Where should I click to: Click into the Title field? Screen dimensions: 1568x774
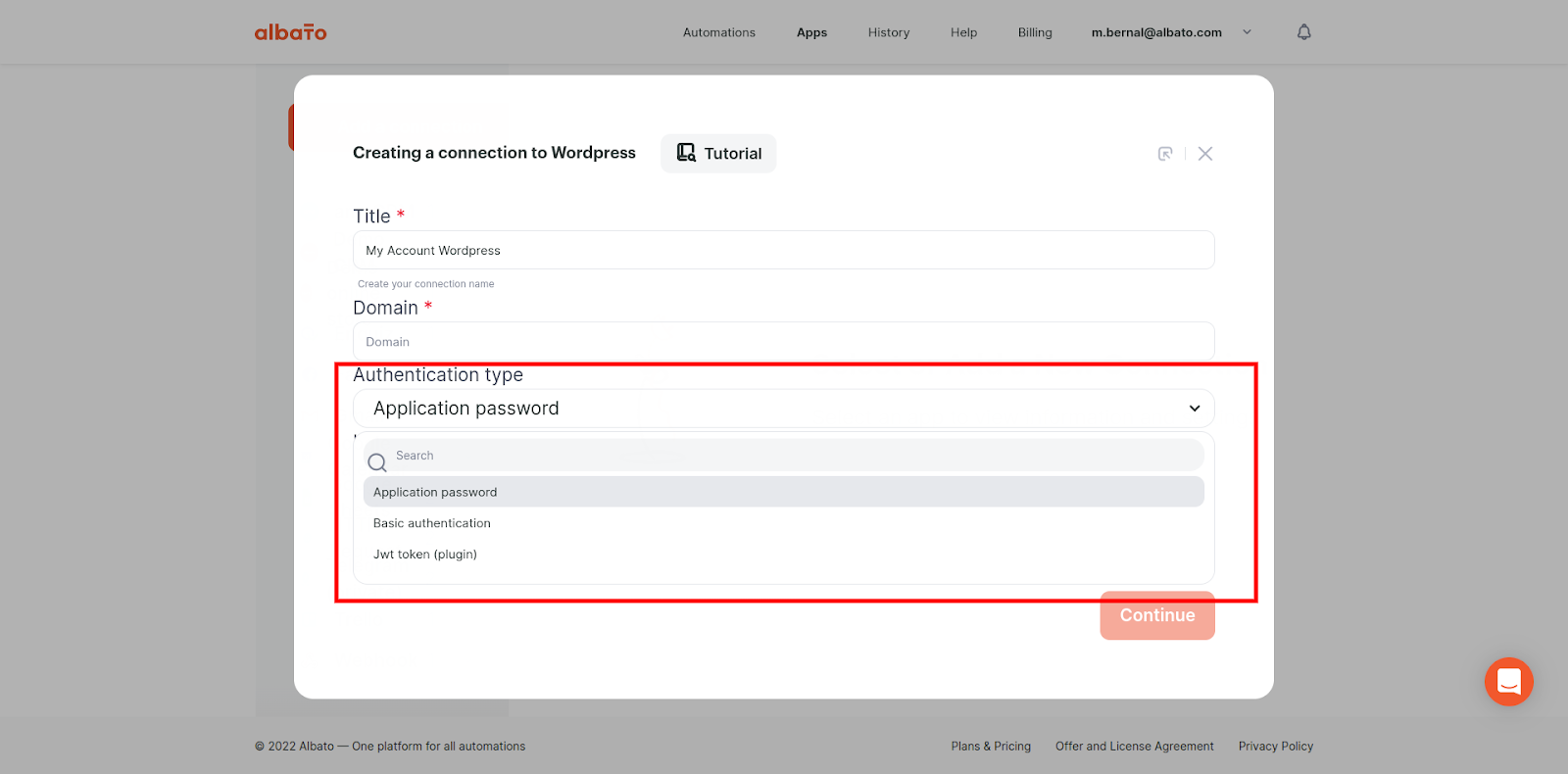(783, 251)
